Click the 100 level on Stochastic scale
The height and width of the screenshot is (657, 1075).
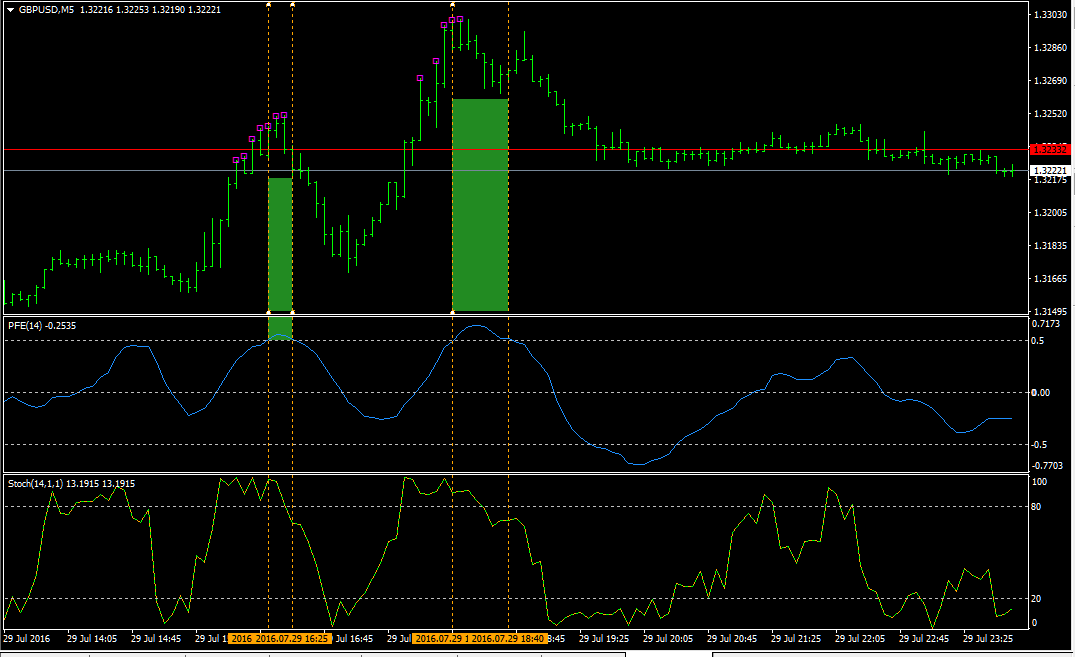1039,482
